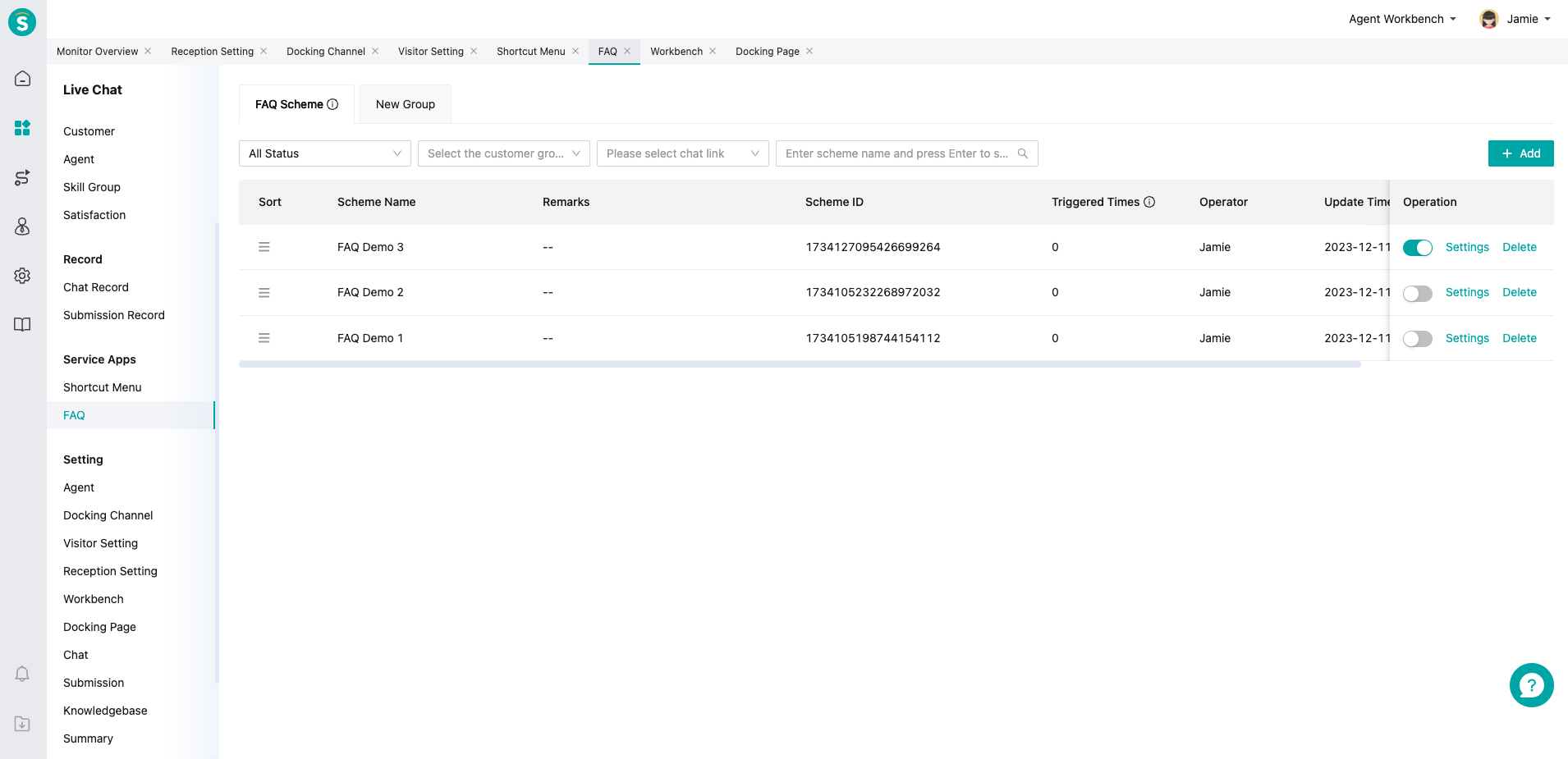This screenshot has height=759, width=1568.
Task: Open the chat link dropdown
Action: [683, 153]
